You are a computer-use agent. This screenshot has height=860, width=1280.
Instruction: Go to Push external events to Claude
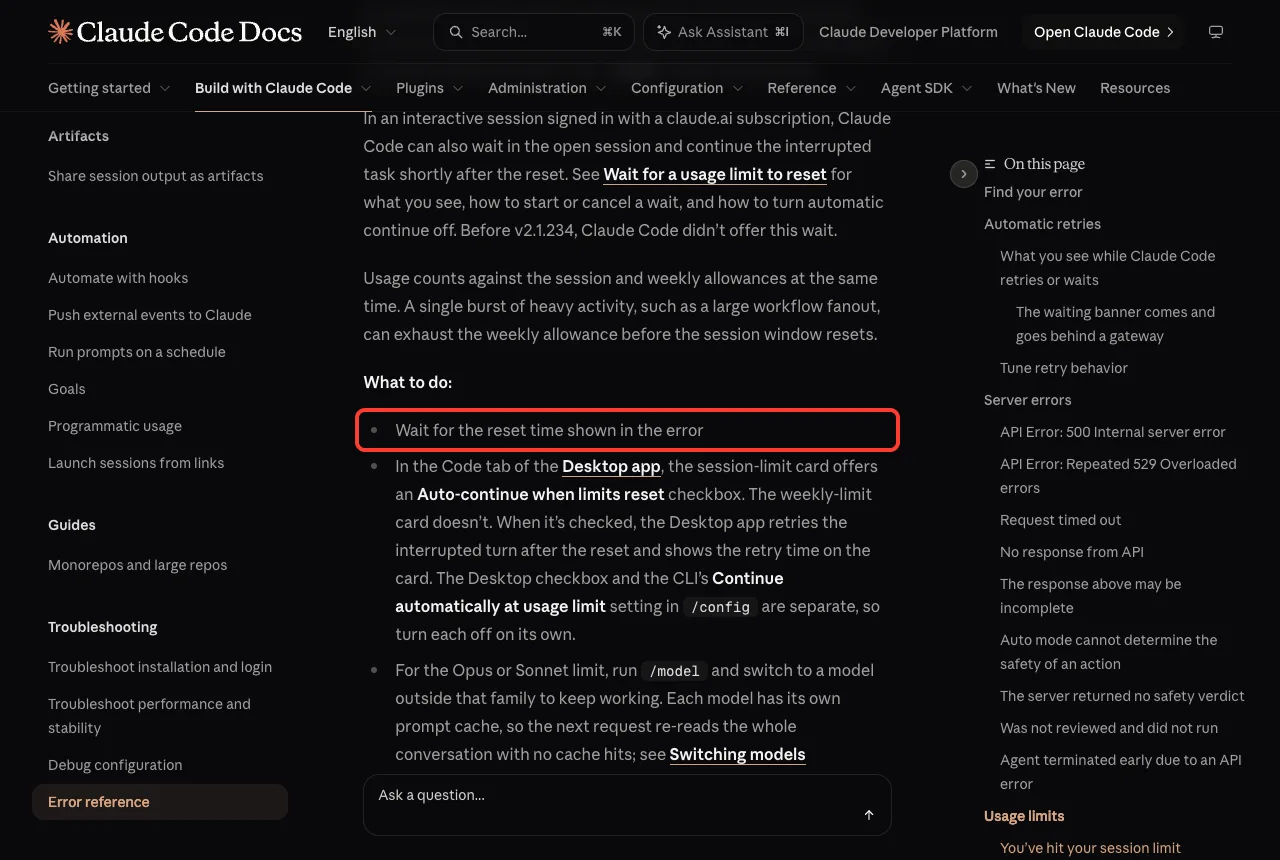(150, 315)
